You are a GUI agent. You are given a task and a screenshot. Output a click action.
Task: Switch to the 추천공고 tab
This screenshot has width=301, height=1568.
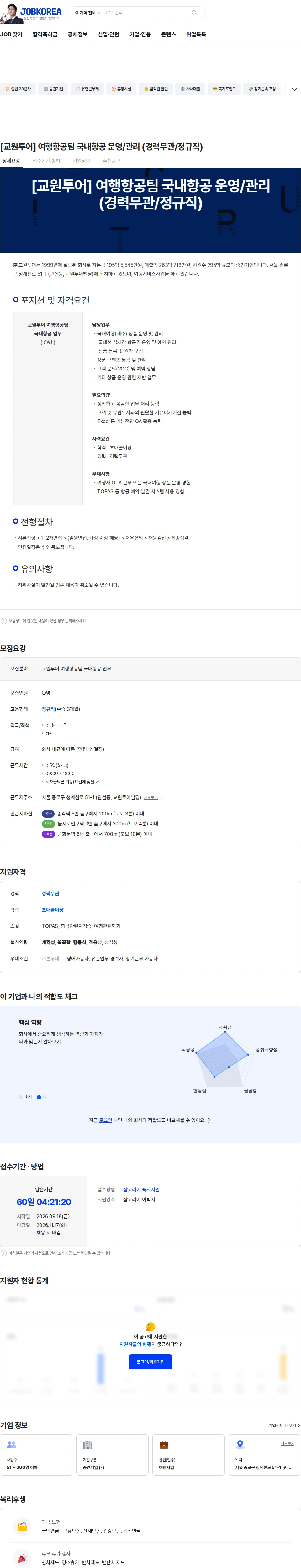coord(112,161)
